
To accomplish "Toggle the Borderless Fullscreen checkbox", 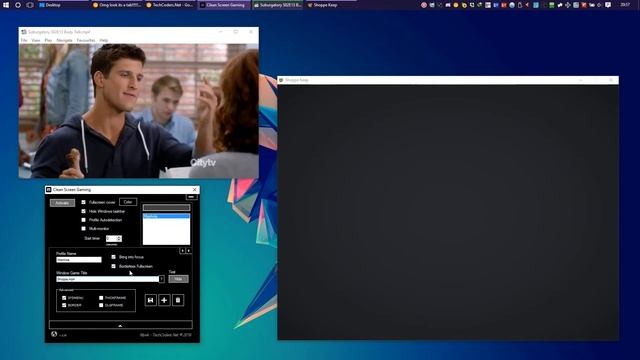I will (x=113, y=266).
